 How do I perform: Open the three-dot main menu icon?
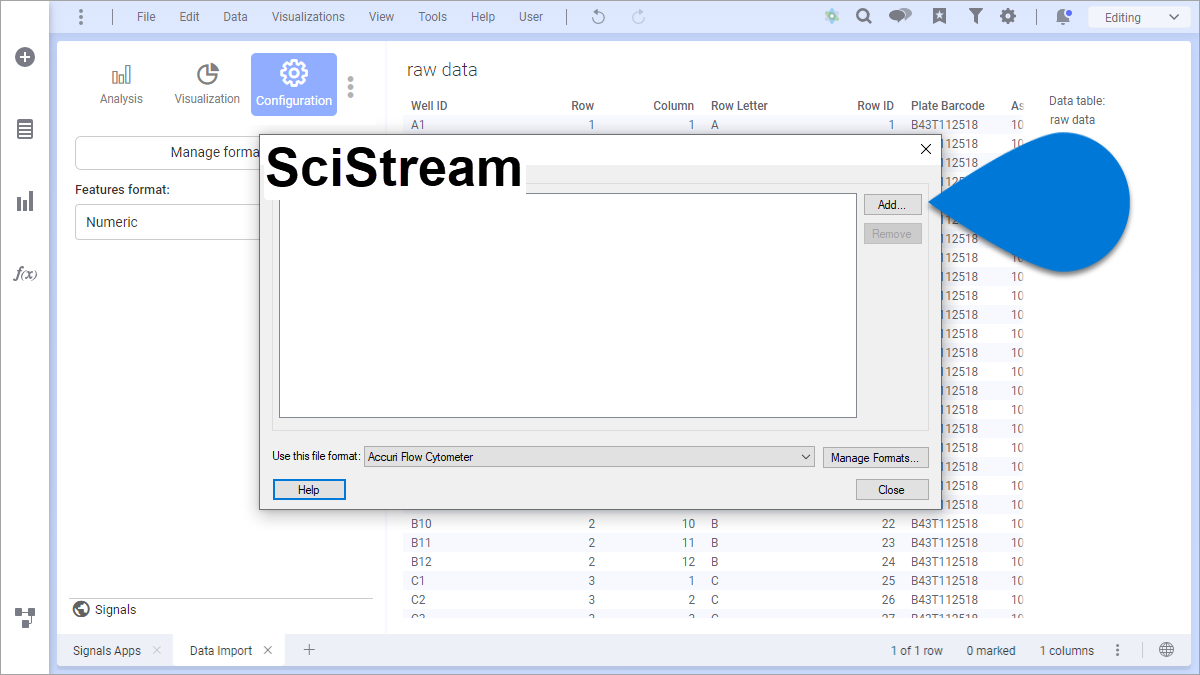[x=81, y=17]
